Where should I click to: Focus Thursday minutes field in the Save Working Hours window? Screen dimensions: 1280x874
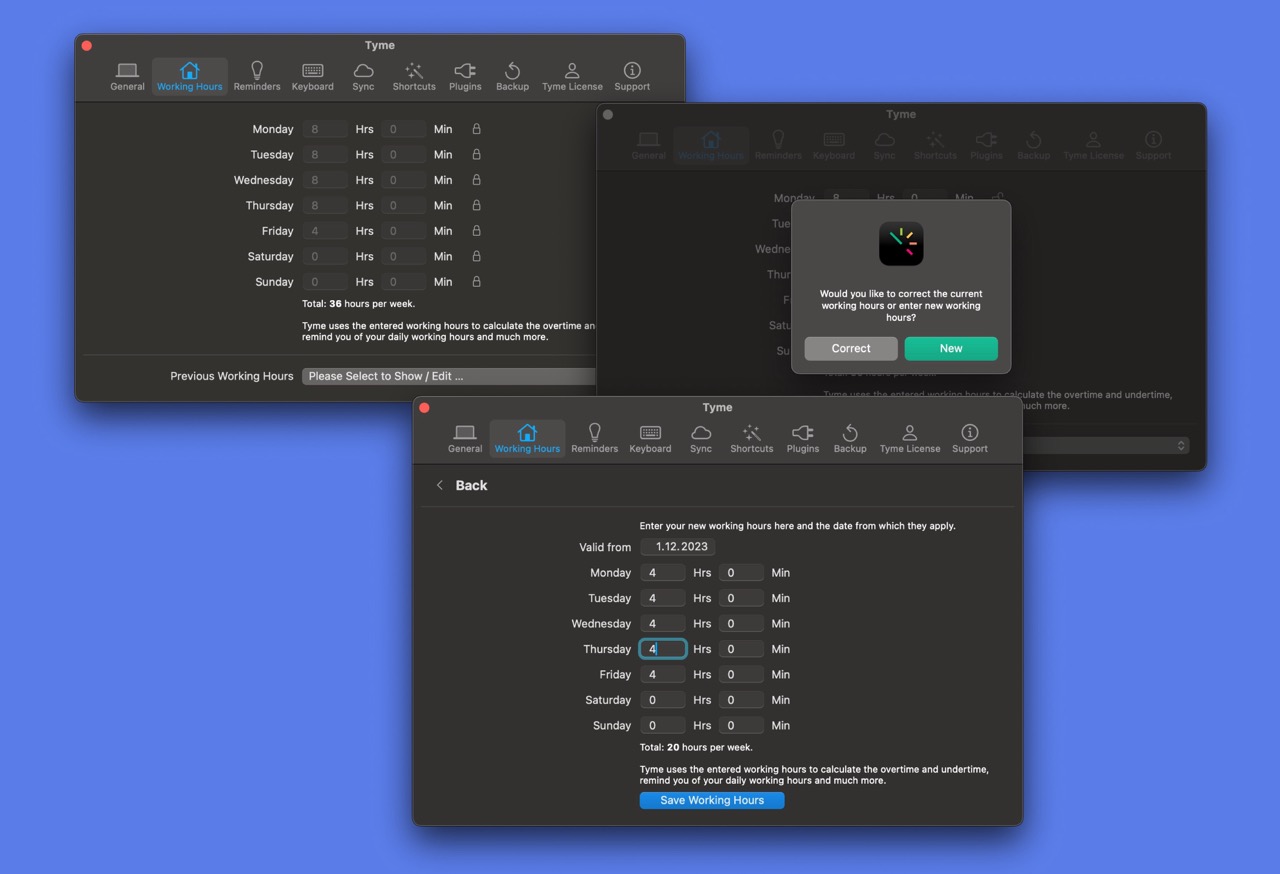click(741, 649)
